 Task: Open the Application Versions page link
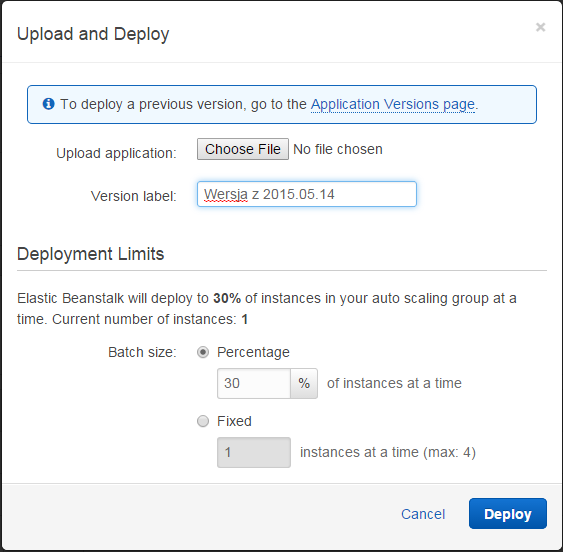392,105
